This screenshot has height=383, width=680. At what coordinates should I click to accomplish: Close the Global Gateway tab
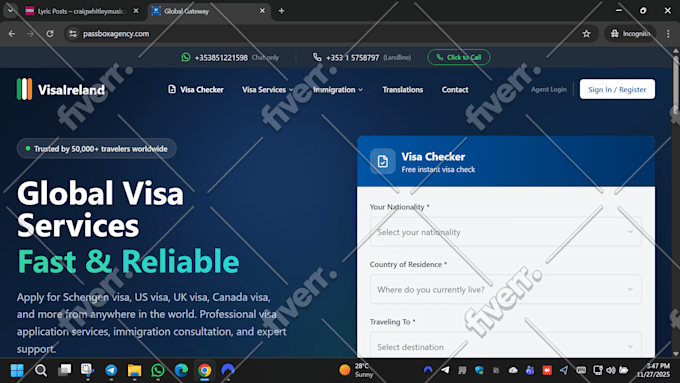point(262,11)
